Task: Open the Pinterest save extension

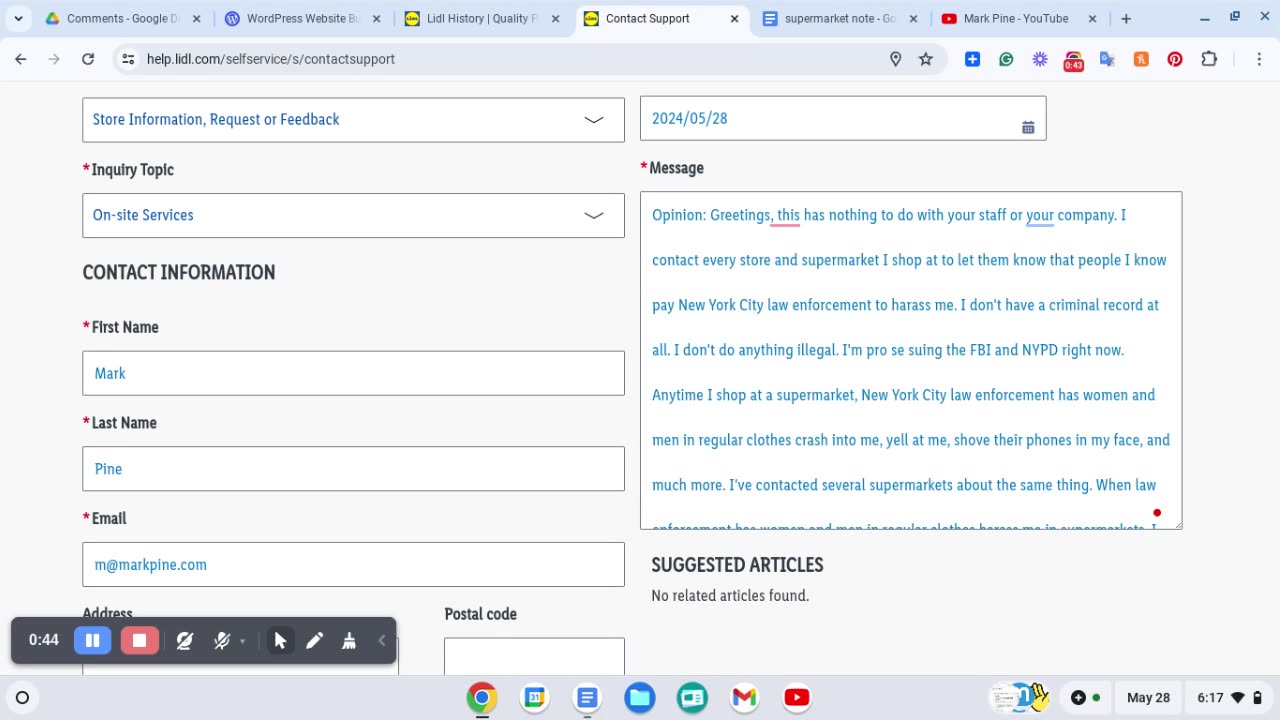Action: [x=1175, y=59]
